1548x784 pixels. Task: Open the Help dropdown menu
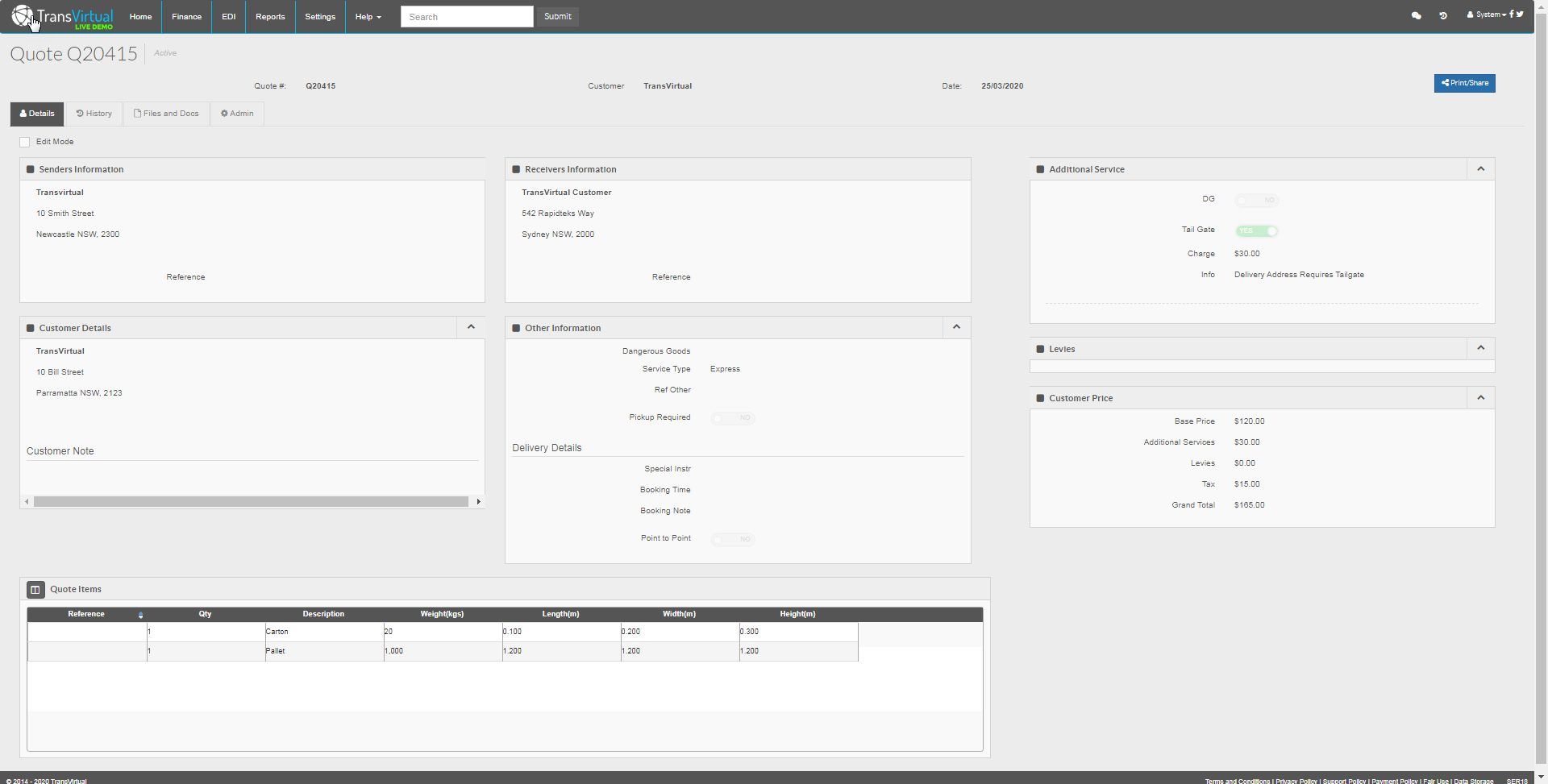[368, 17]
